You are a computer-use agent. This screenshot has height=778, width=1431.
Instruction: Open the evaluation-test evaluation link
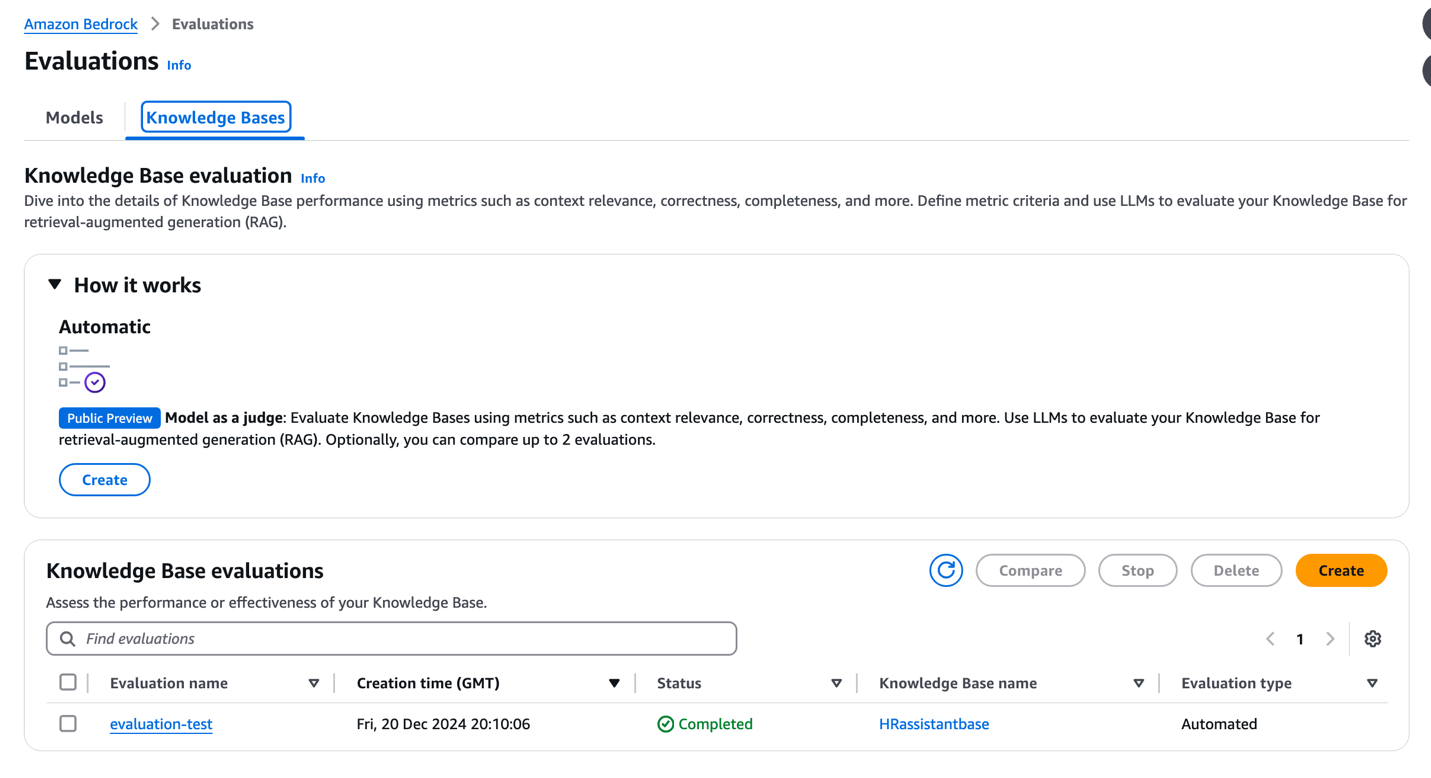(x=161, y=724)
